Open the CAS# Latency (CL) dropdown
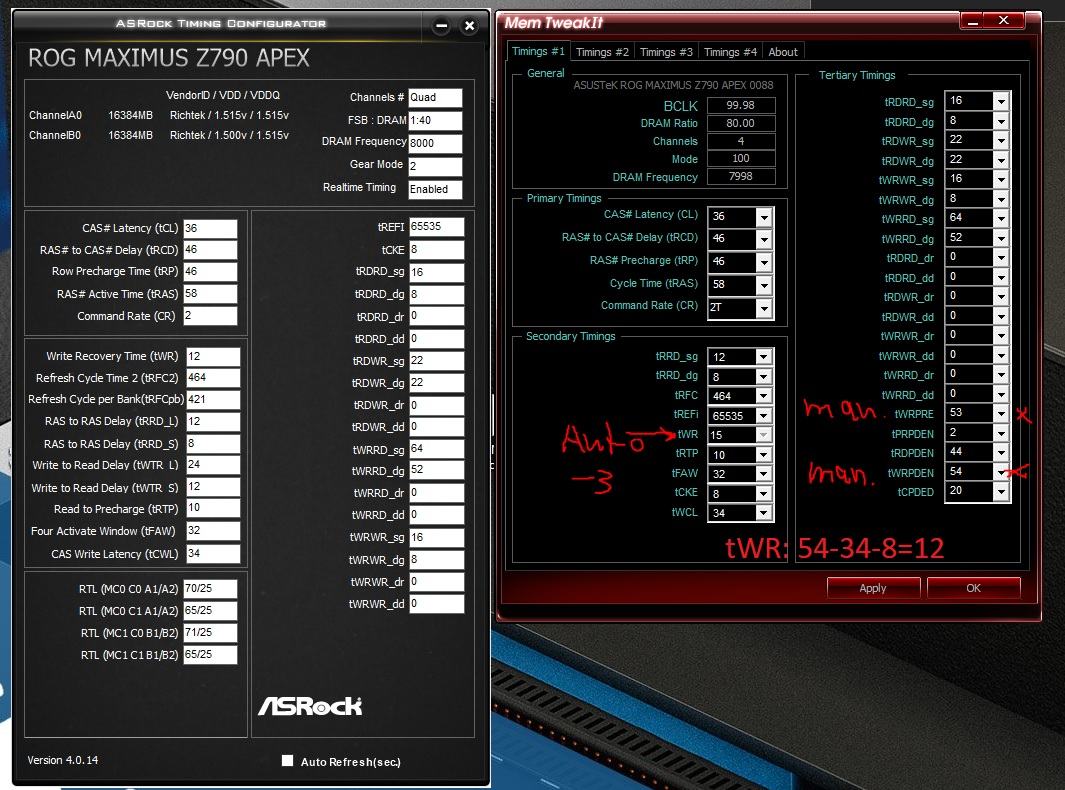Screen dimensions: 1065x790 (764, 217)
